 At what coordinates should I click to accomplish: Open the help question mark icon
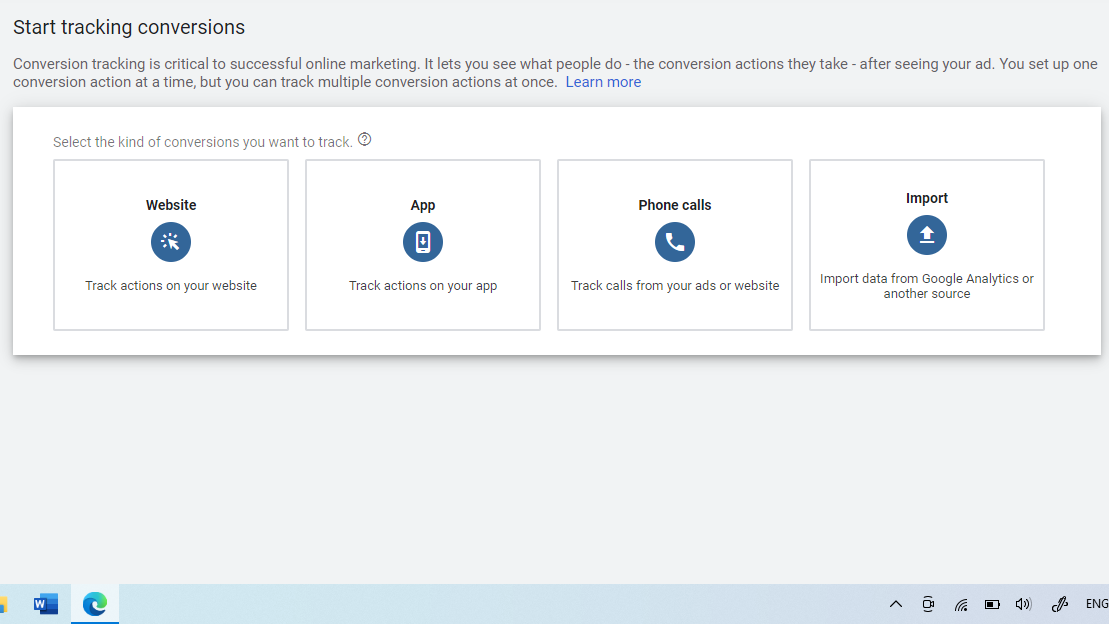[x=365, y=140]
